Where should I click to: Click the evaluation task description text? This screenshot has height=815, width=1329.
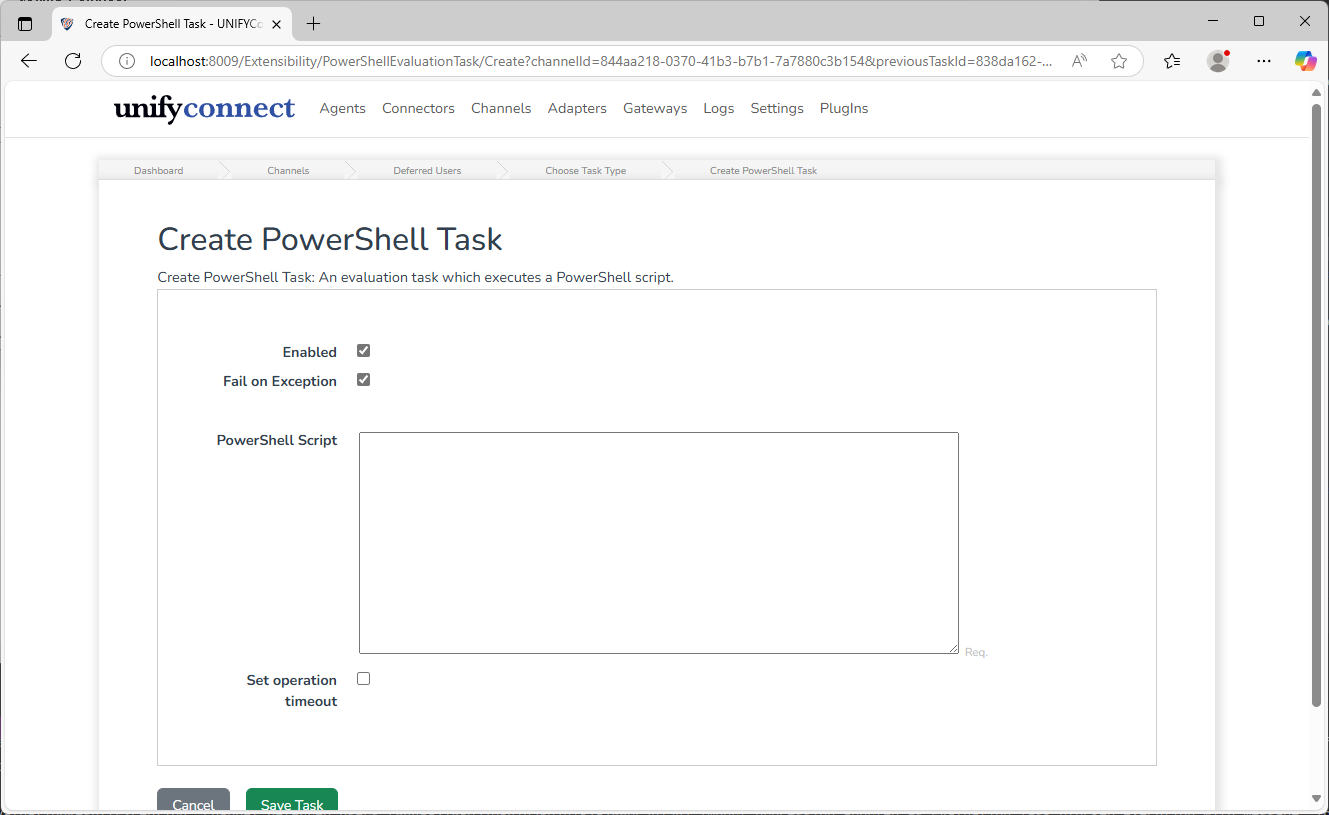point(416,277)
